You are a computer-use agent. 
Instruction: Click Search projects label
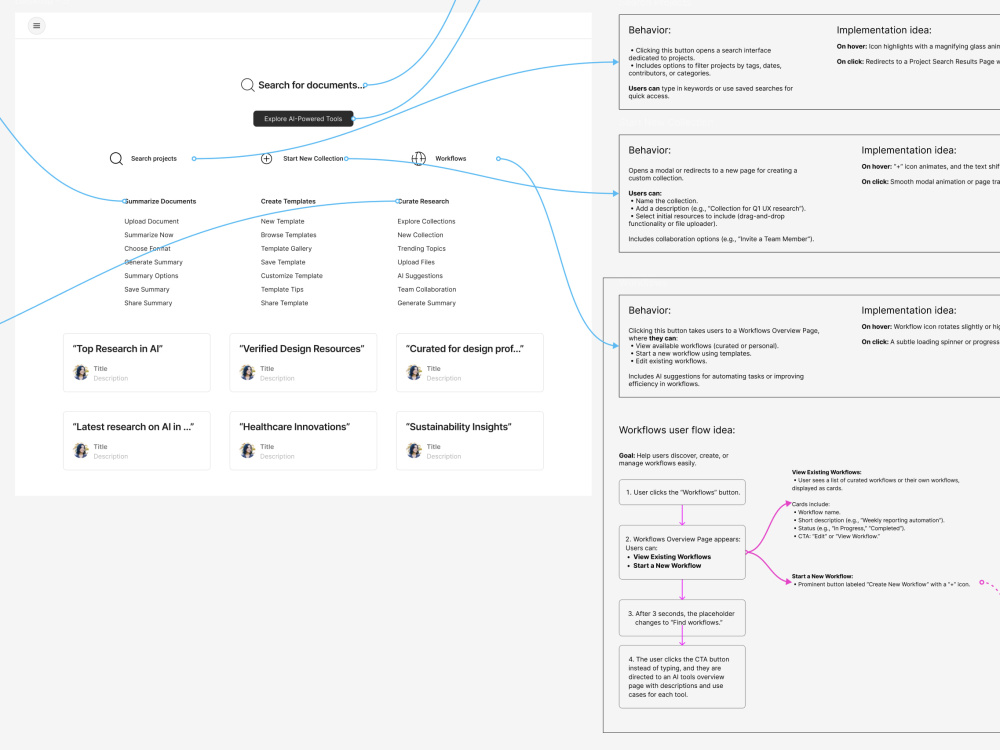[x=154, y=158]
